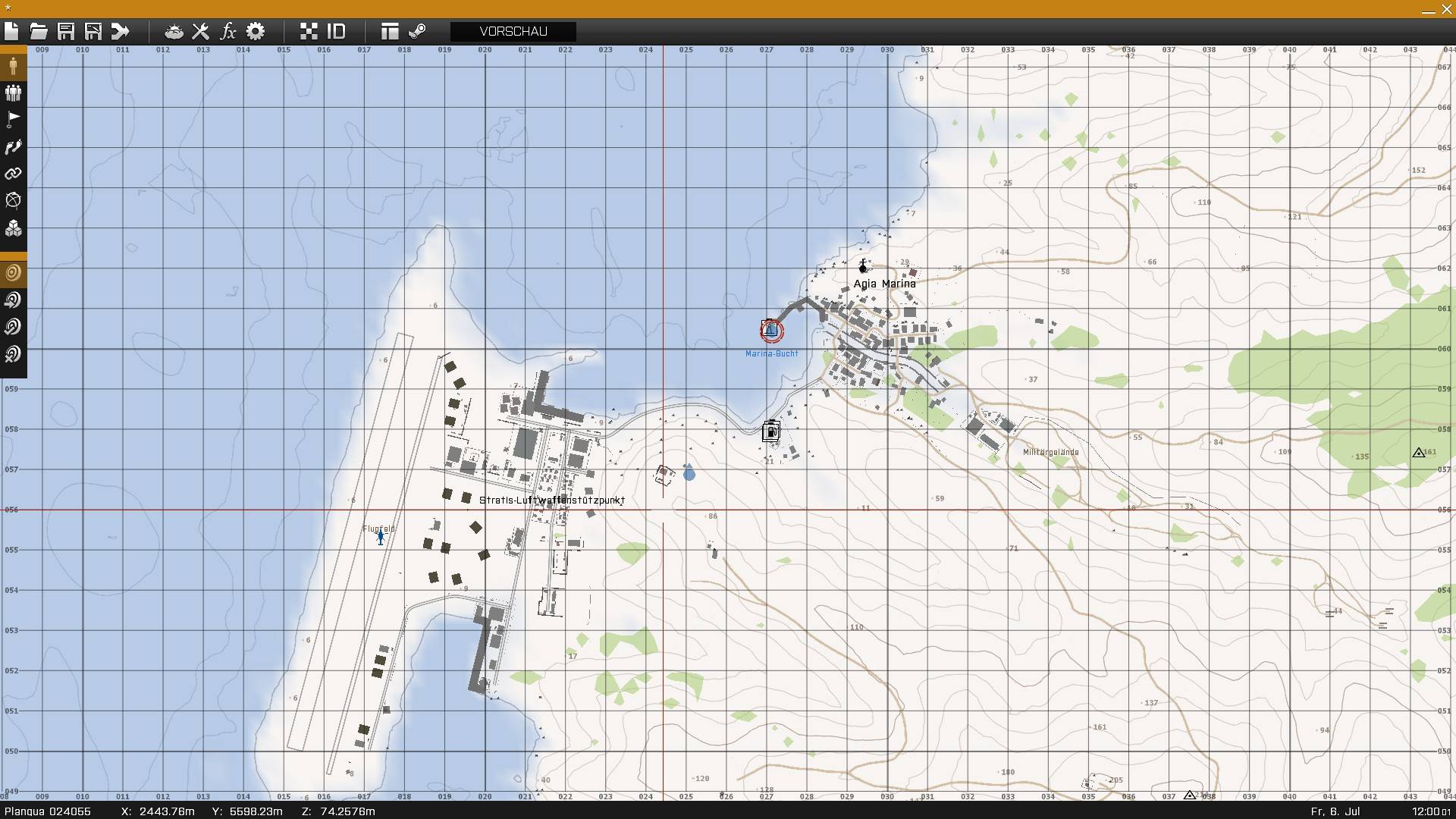
Task: Select the footprints waypoint mode
Action: coord(13,147)
